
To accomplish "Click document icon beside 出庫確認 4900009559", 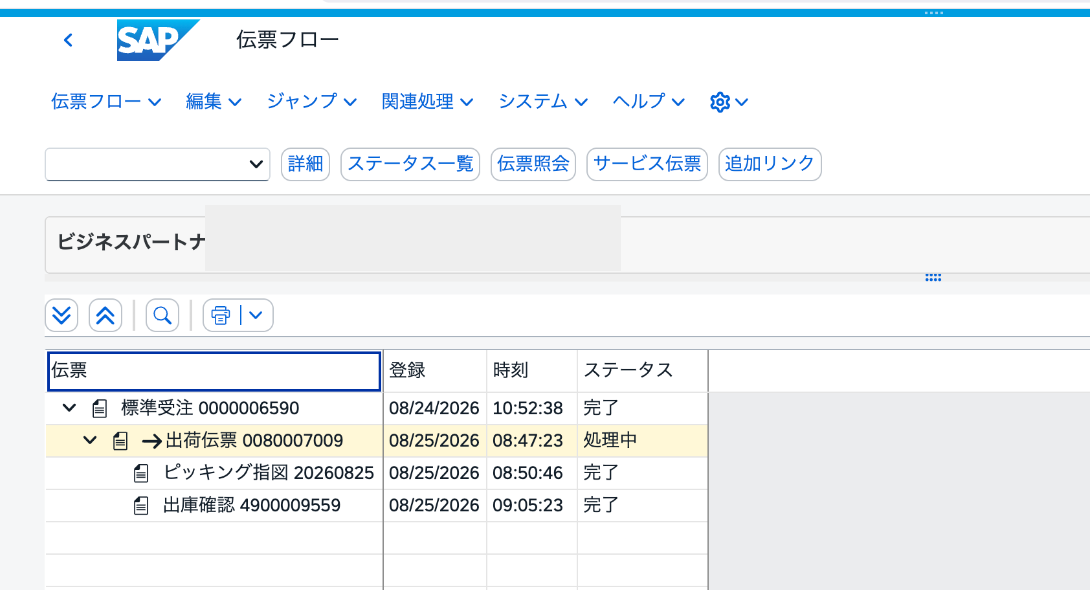I will point(141,505).
